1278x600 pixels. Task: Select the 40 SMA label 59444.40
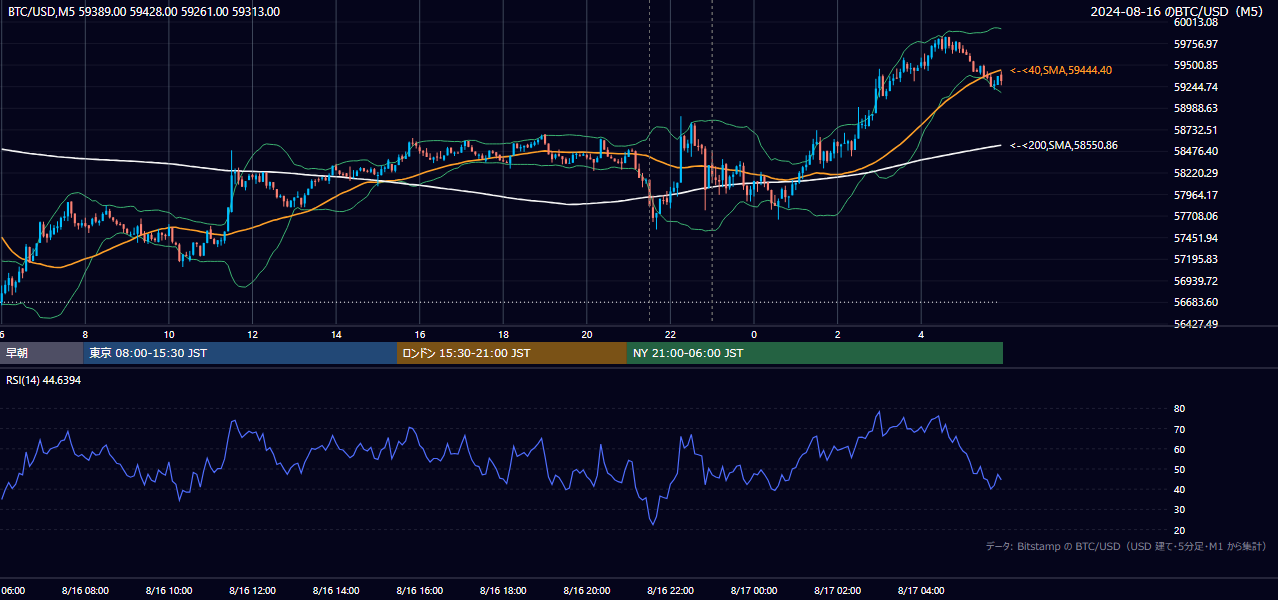pos(1061,70)
